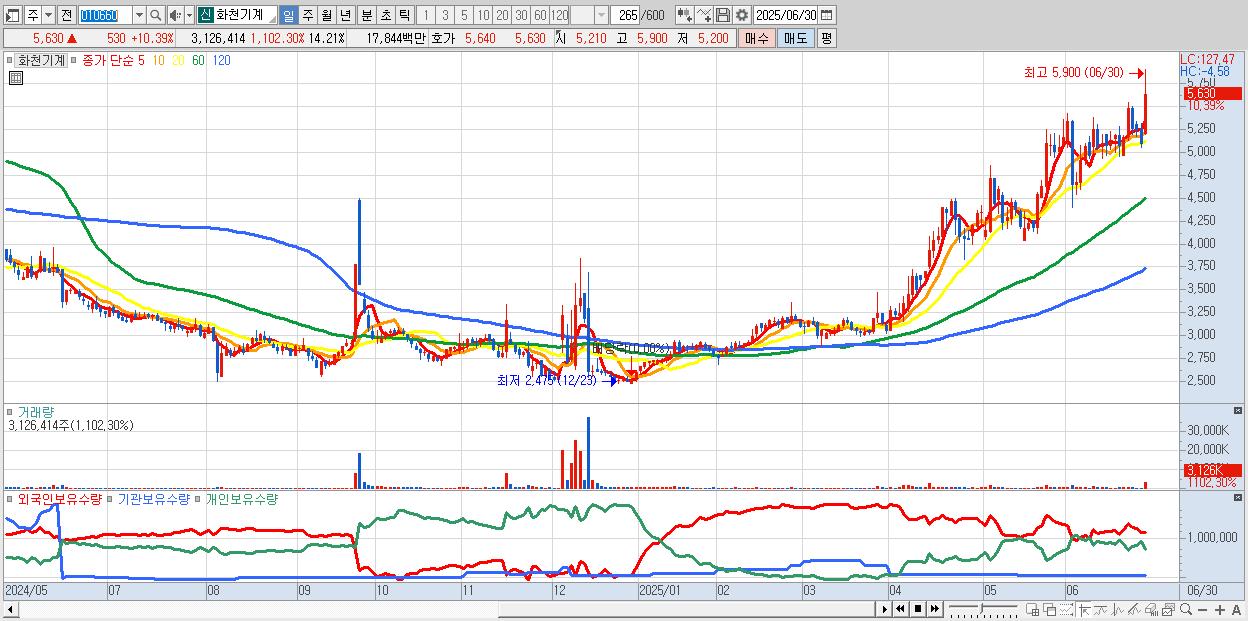Select the minute 분 period button
Screen dimensions: 1248x621
367,15
